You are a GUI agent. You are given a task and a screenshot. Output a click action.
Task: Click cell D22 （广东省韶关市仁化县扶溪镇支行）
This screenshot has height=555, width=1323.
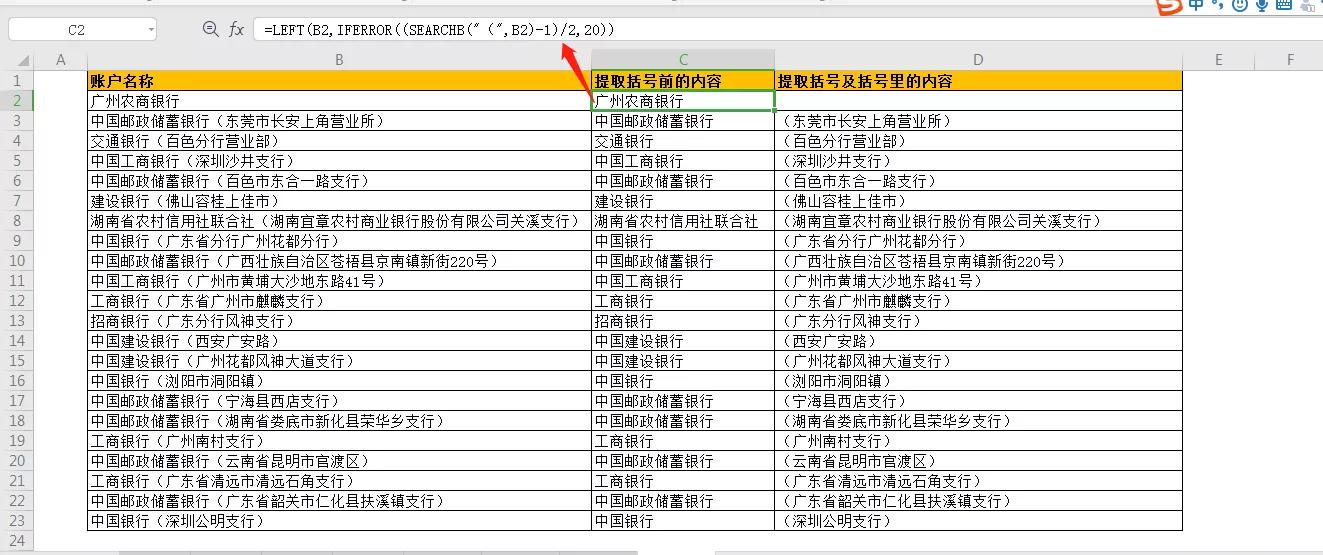978,501
